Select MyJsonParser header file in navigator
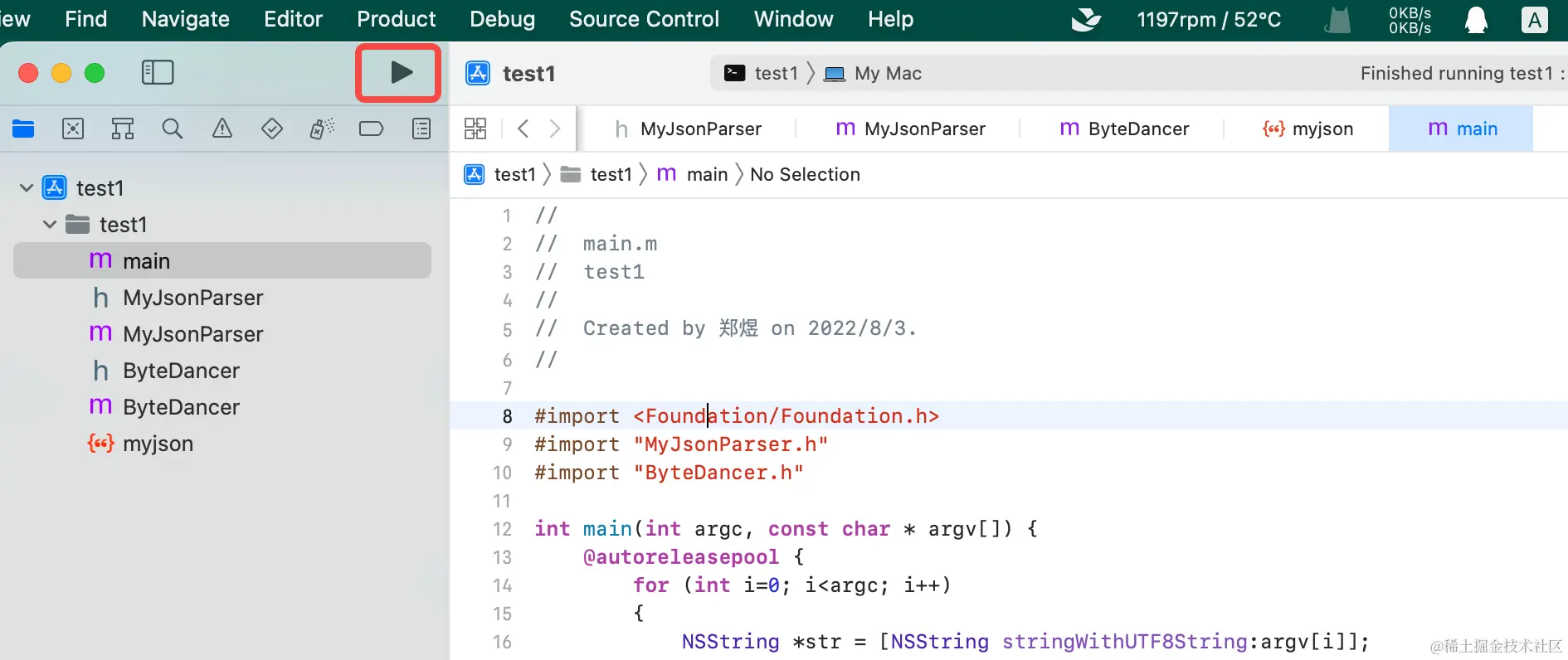This screenshot has width=1568, height=660. click(222, 298)
